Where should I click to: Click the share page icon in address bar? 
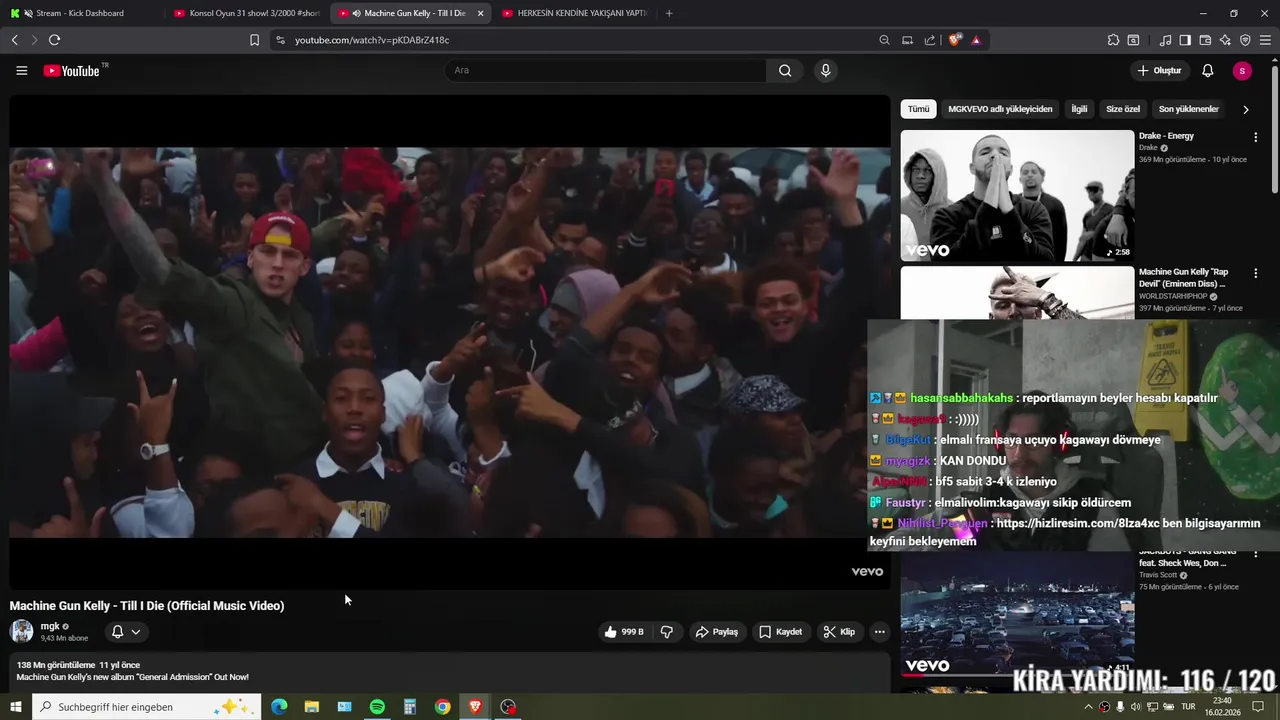coord(930,40)
